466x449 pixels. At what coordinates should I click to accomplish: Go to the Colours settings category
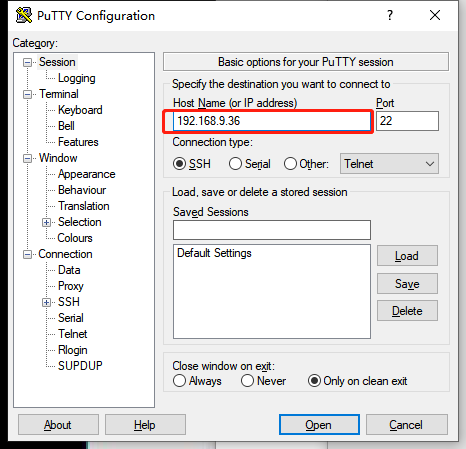(x=75, y=238)
